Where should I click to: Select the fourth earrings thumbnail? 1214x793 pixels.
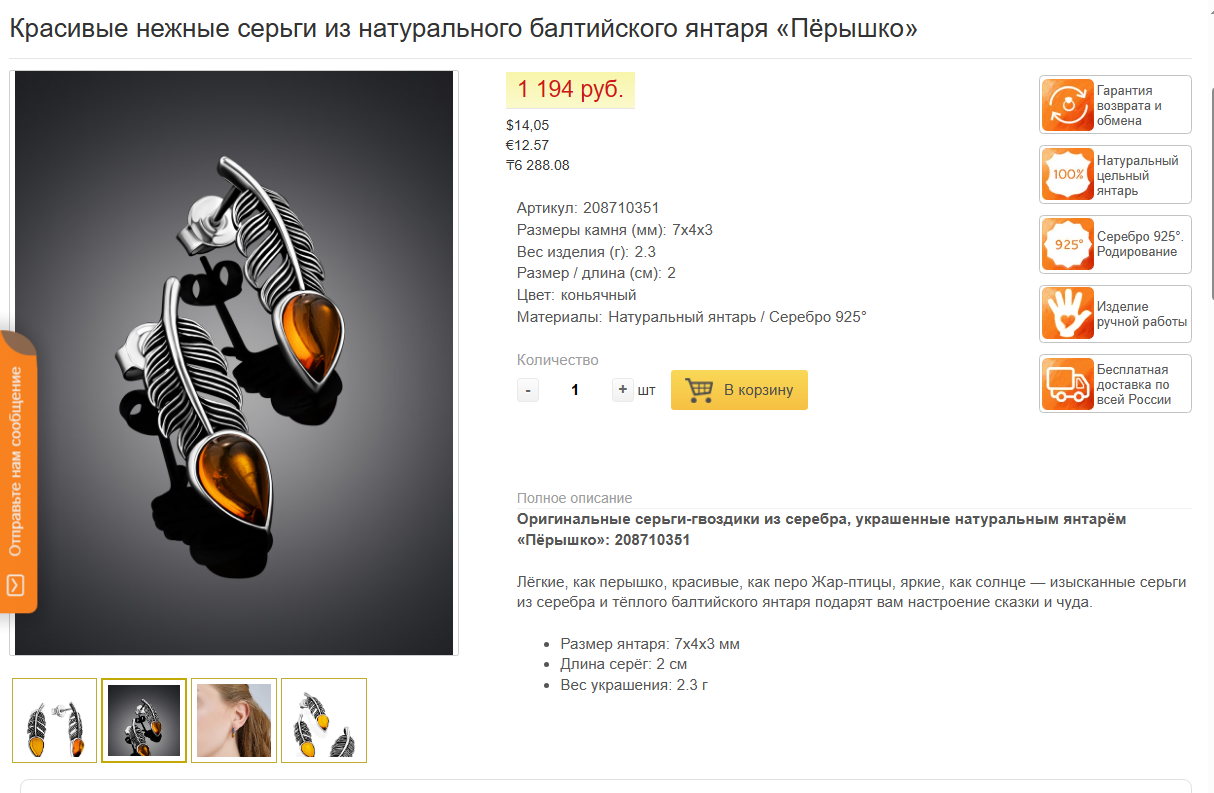coord(324,720)
